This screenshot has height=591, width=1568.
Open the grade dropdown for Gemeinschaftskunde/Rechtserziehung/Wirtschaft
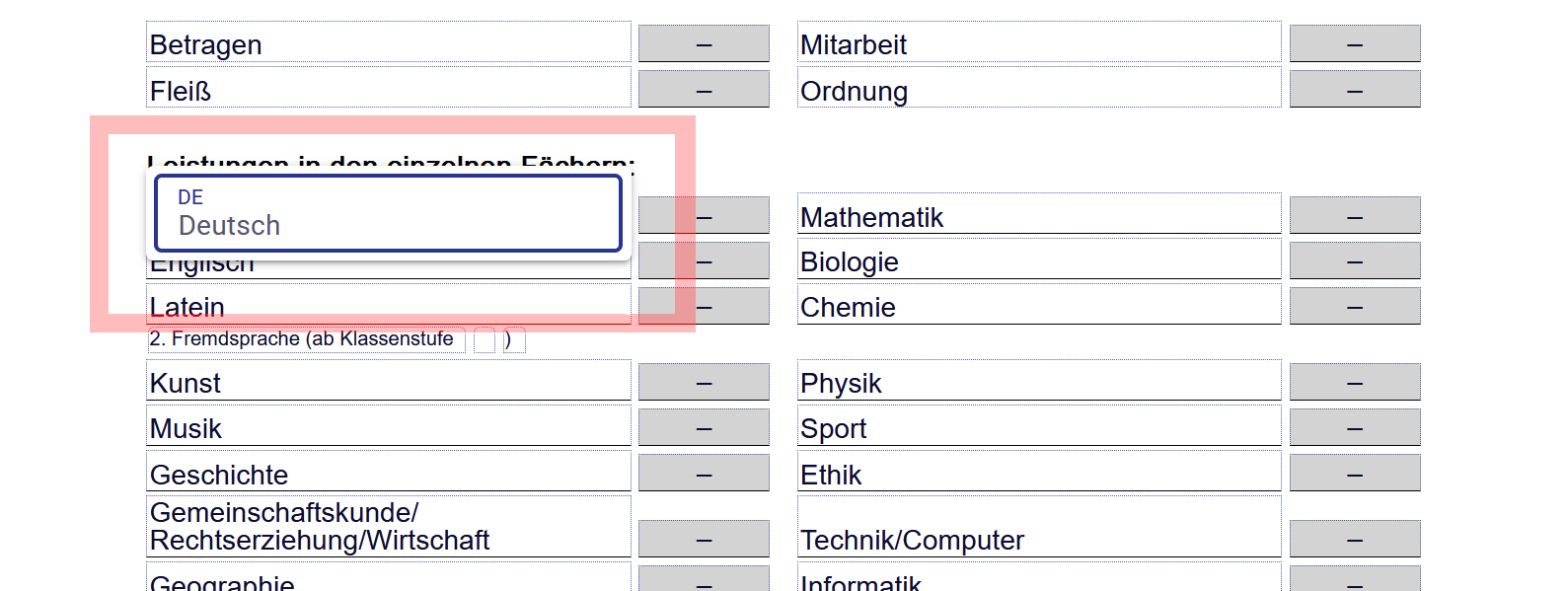[704, 539]
